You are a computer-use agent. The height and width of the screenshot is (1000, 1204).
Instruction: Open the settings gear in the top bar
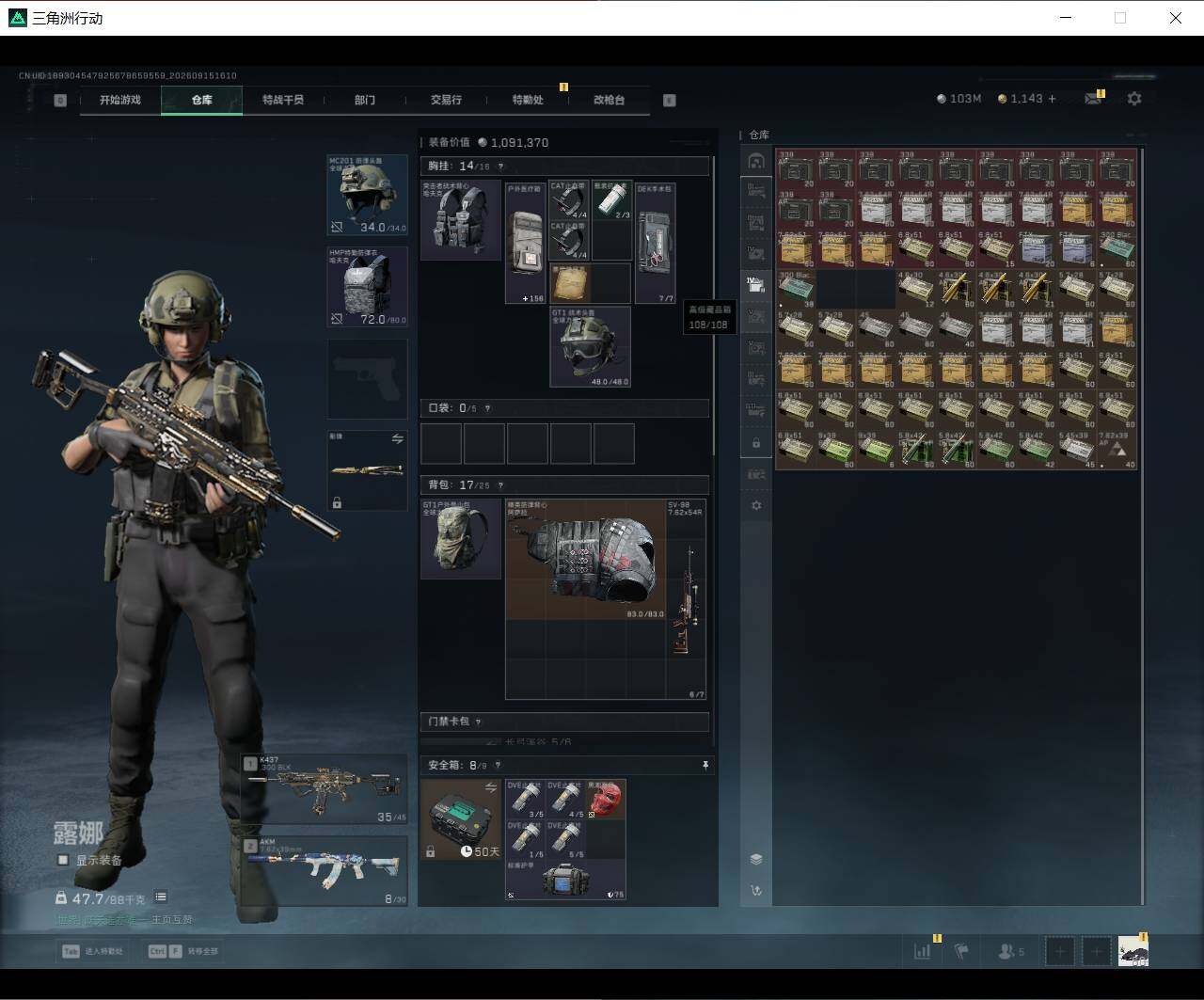1134,98
